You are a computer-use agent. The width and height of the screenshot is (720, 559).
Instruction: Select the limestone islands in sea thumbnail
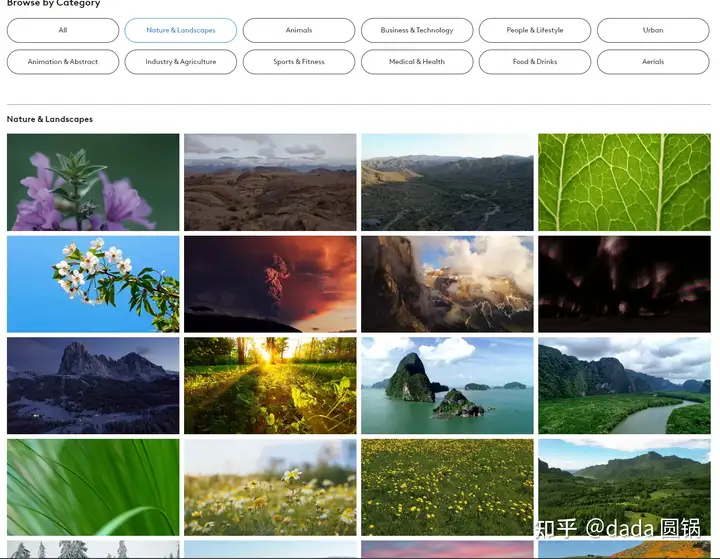447,386
